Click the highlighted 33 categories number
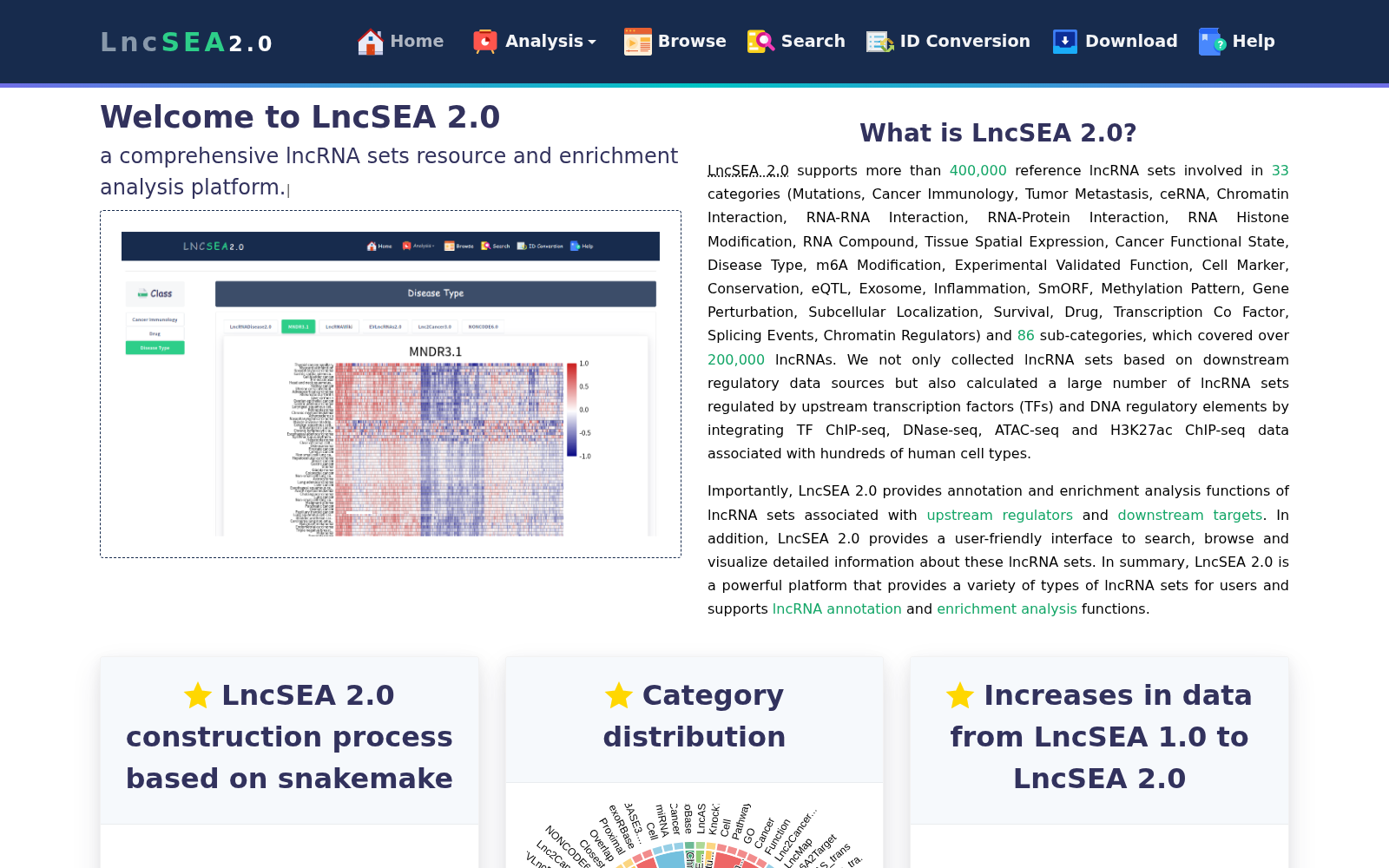This screenshot has width=1389, height=868. click(1280, 170)
